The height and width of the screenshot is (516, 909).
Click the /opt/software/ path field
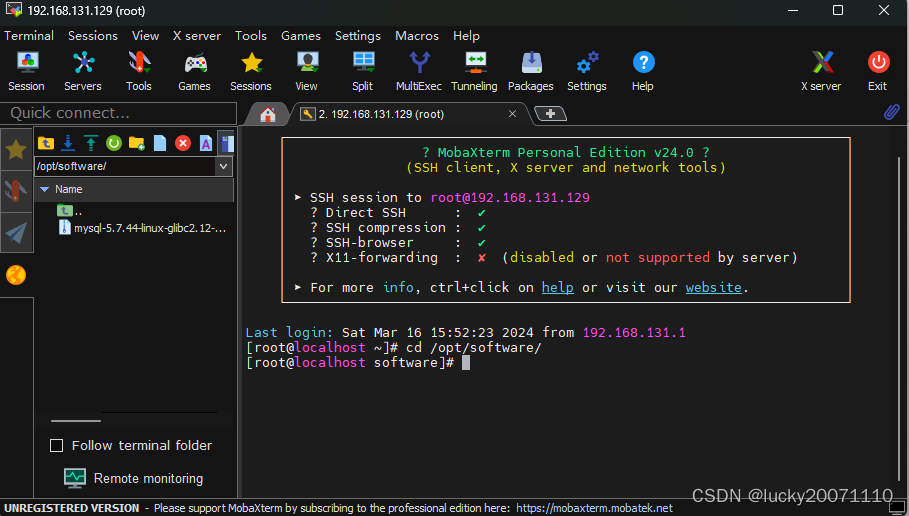tap(125, 166)
